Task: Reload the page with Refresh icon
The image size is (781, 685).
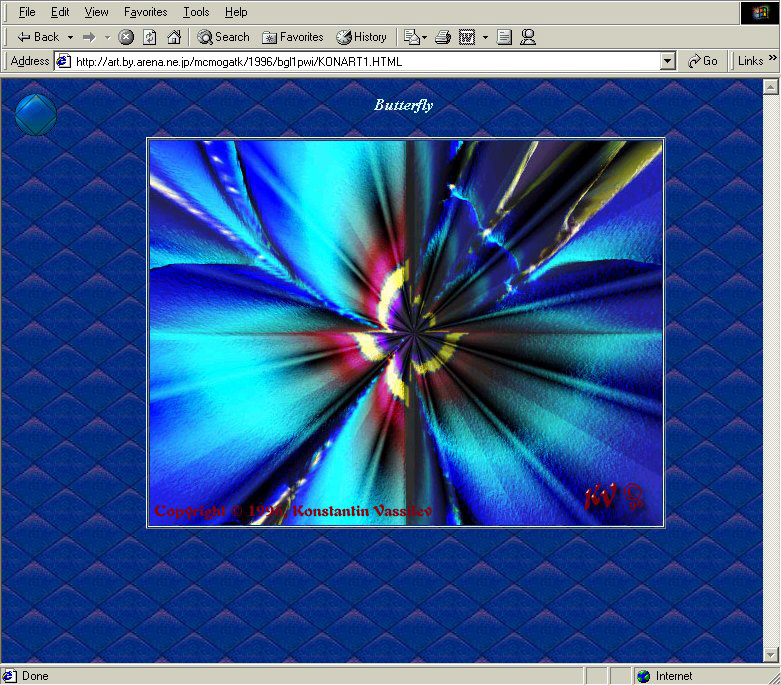Action: (150, 37)
